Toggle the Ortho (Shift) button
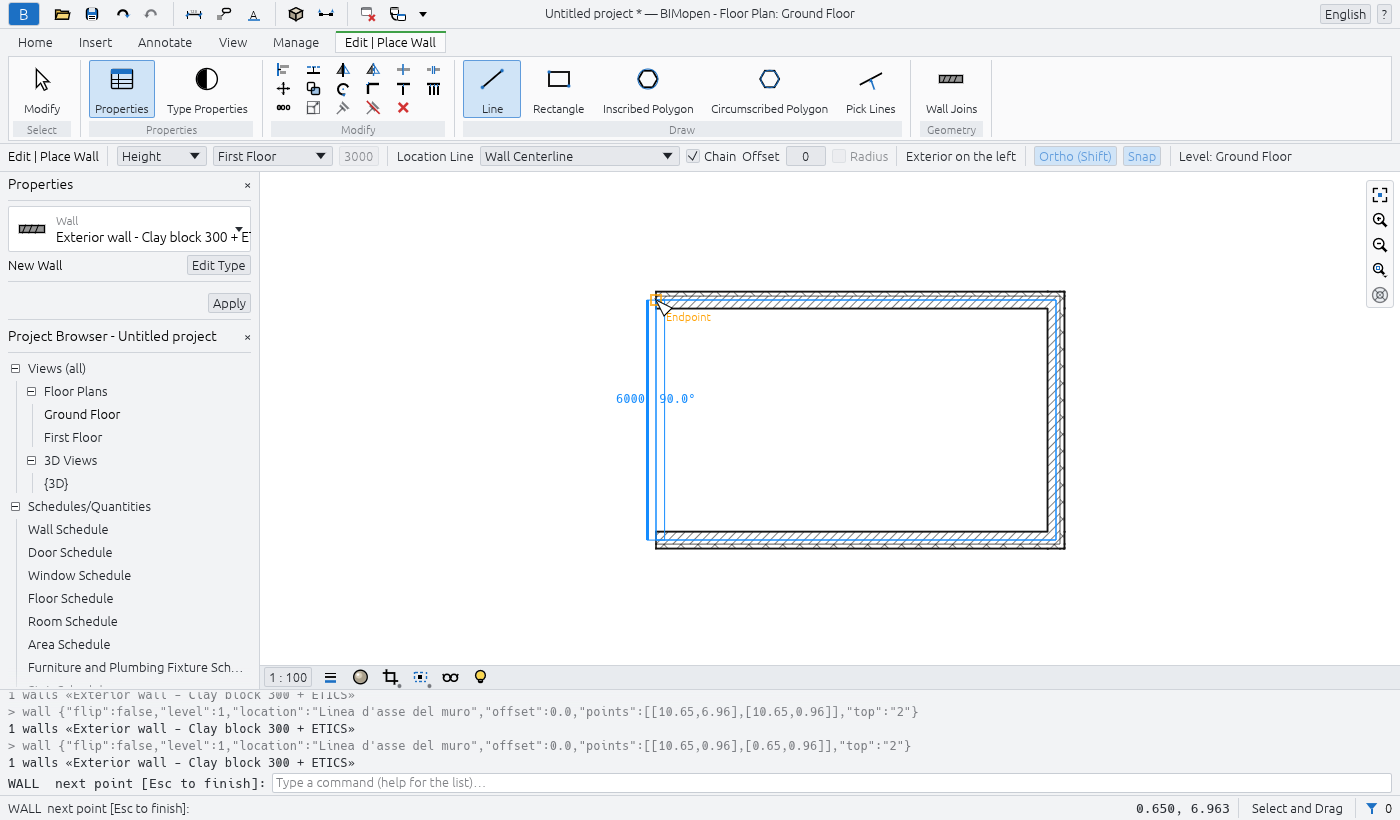 coord(1075,156)
